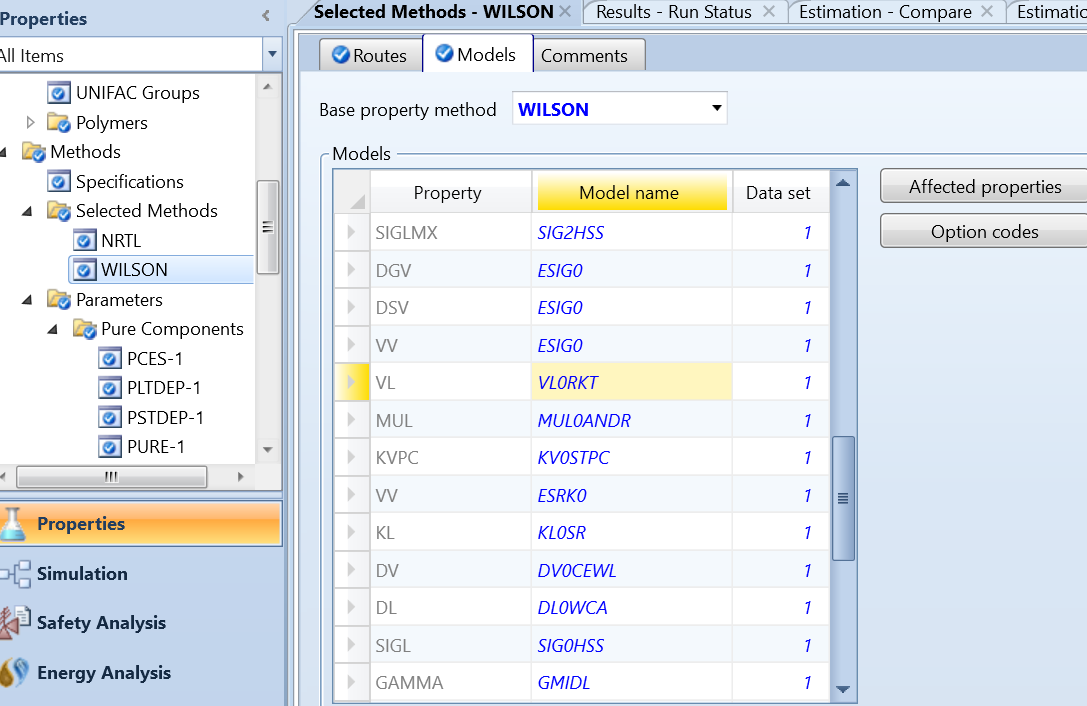Collapse the Properties navigation pane arrow
The image size is (1087, 706).
pos(266,15)
